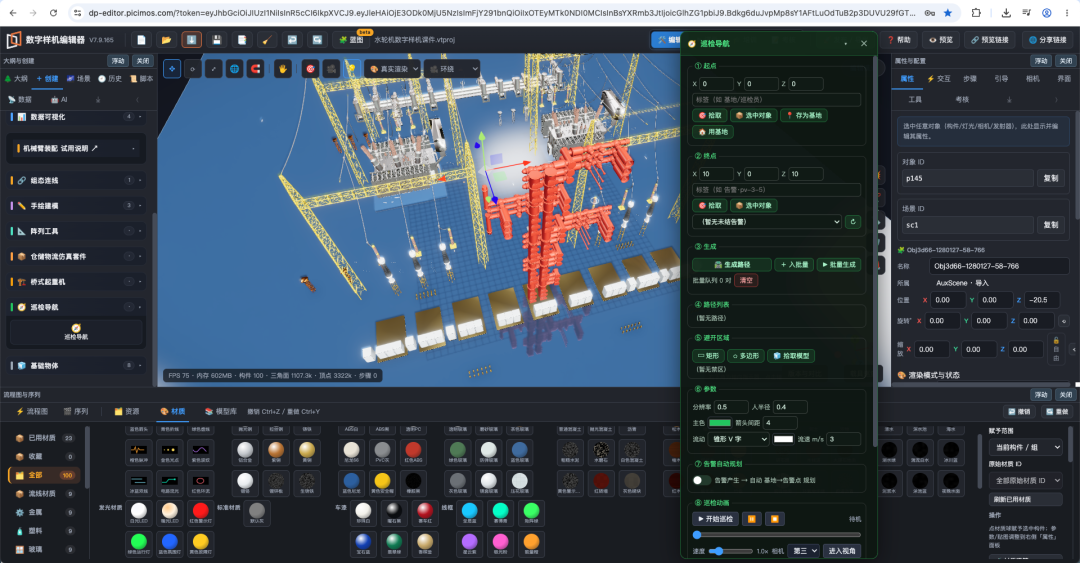Click the save floppy disk icon
This screenshot has width=1080, height=563.
click(216, 40)
